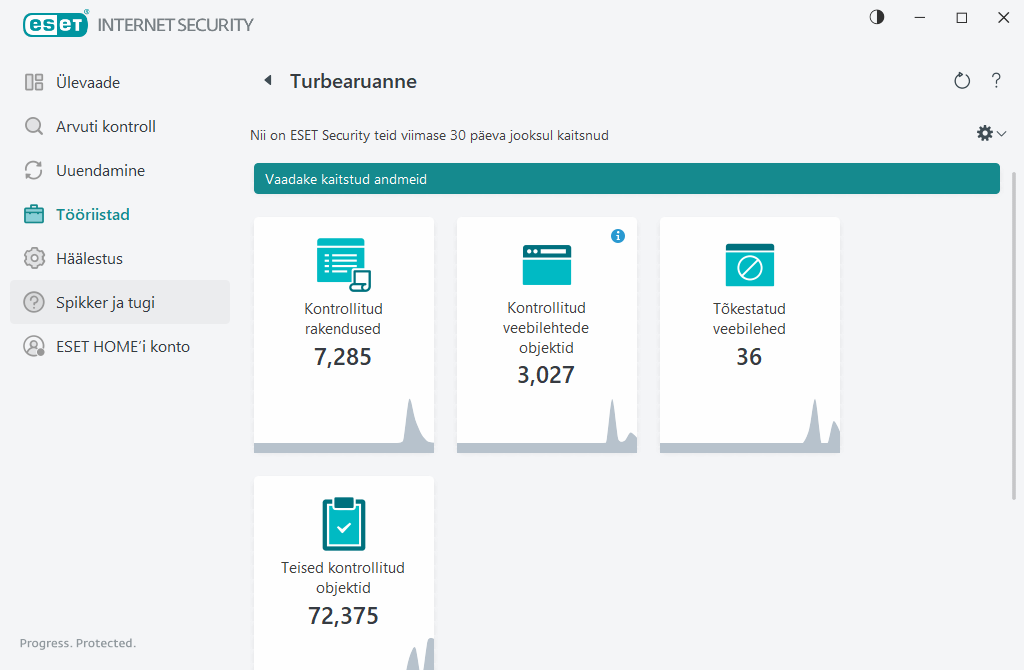Open the gear settings dropdown

point(991,133)
